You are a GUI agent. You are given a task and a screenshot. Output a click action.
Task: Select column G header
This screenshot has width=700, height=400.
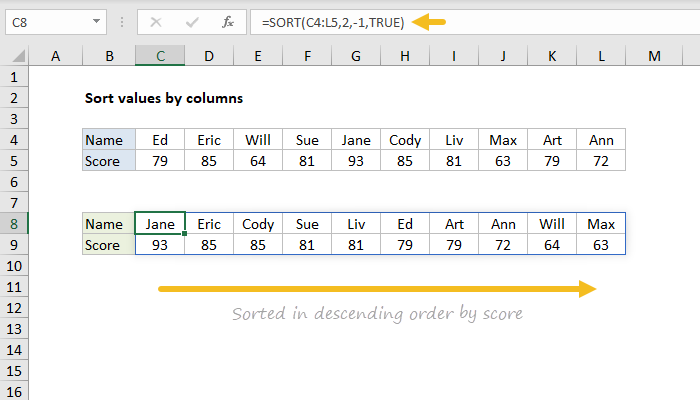point(356,56)
